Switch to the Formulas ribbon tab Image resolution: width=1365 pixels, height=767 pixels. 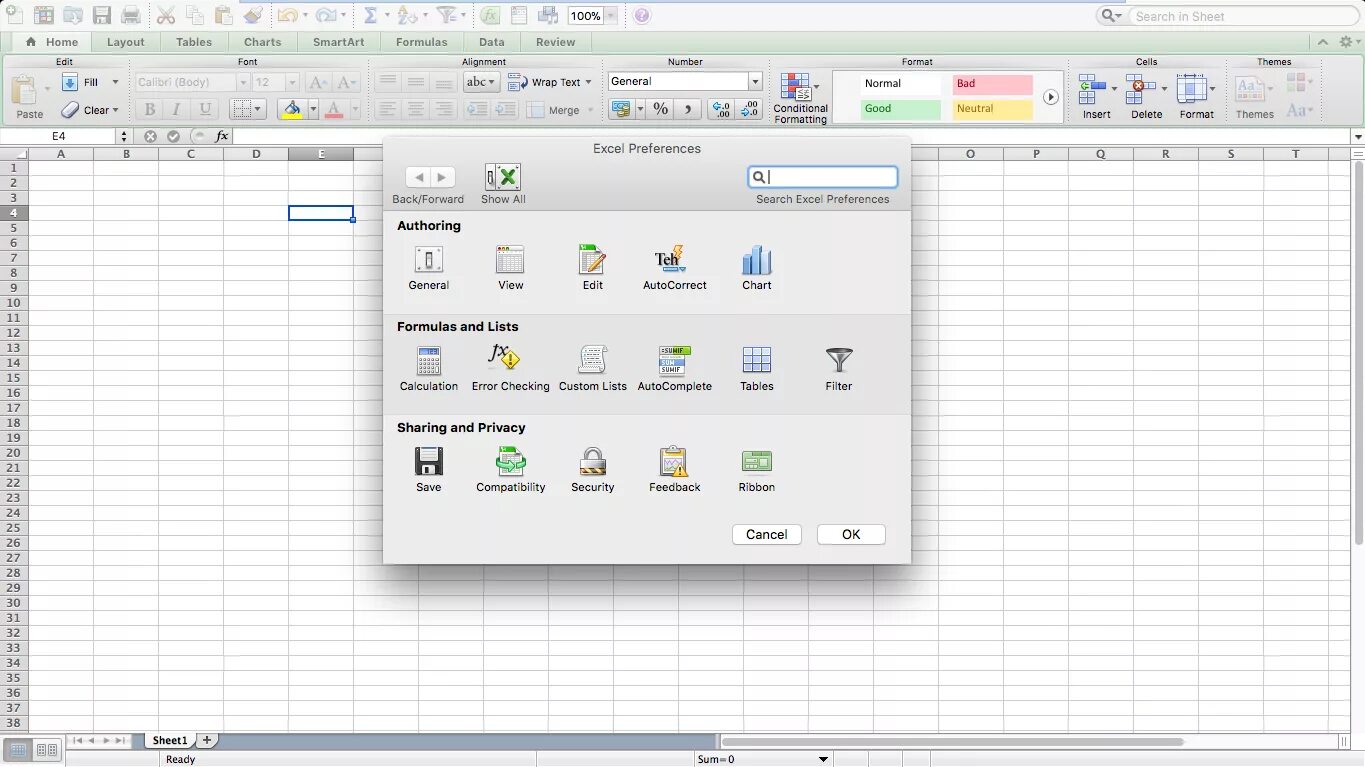pos(422,42)
